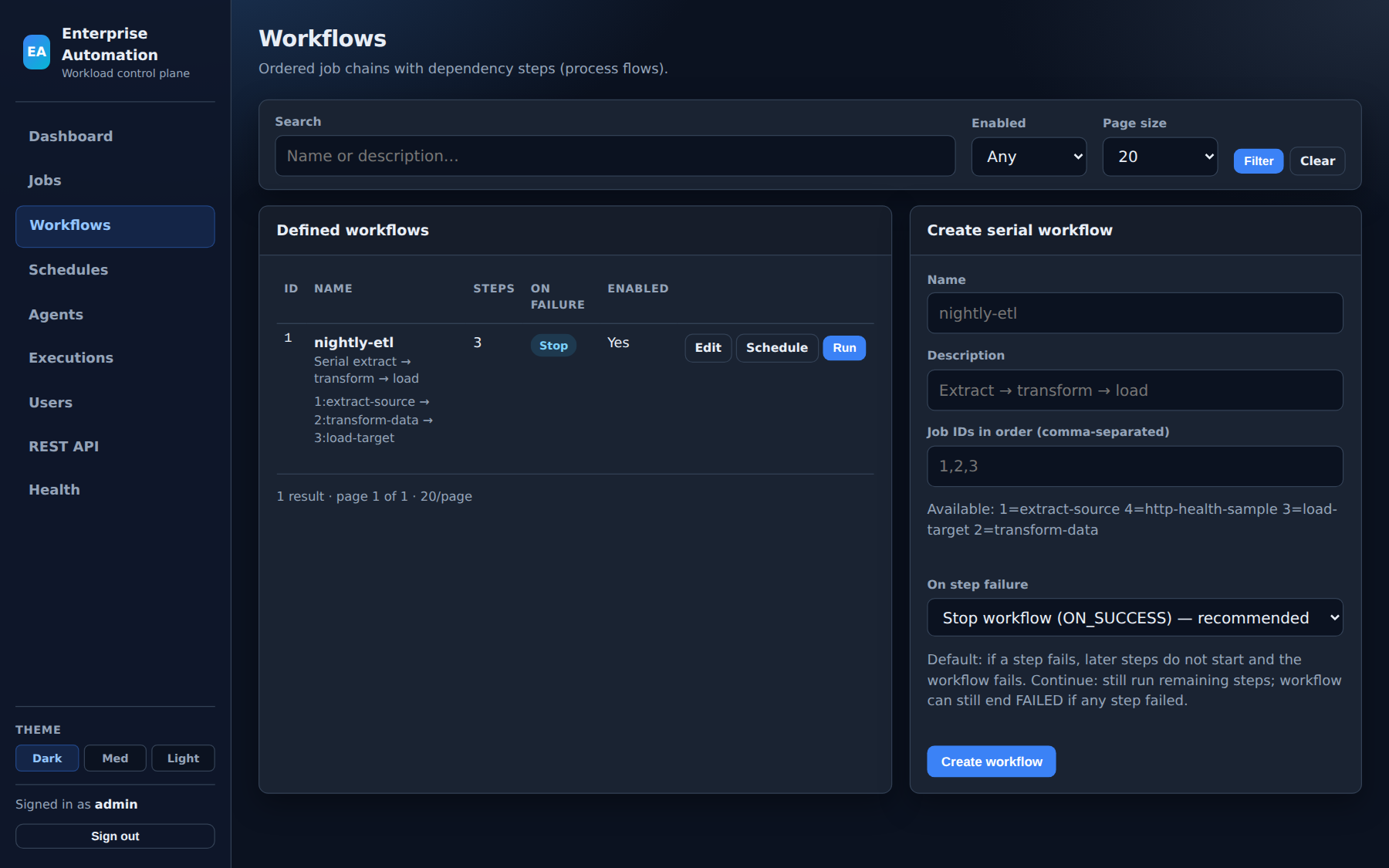
Task: Edit the nightly-etl workflow
Action: (x=708, y=348)
